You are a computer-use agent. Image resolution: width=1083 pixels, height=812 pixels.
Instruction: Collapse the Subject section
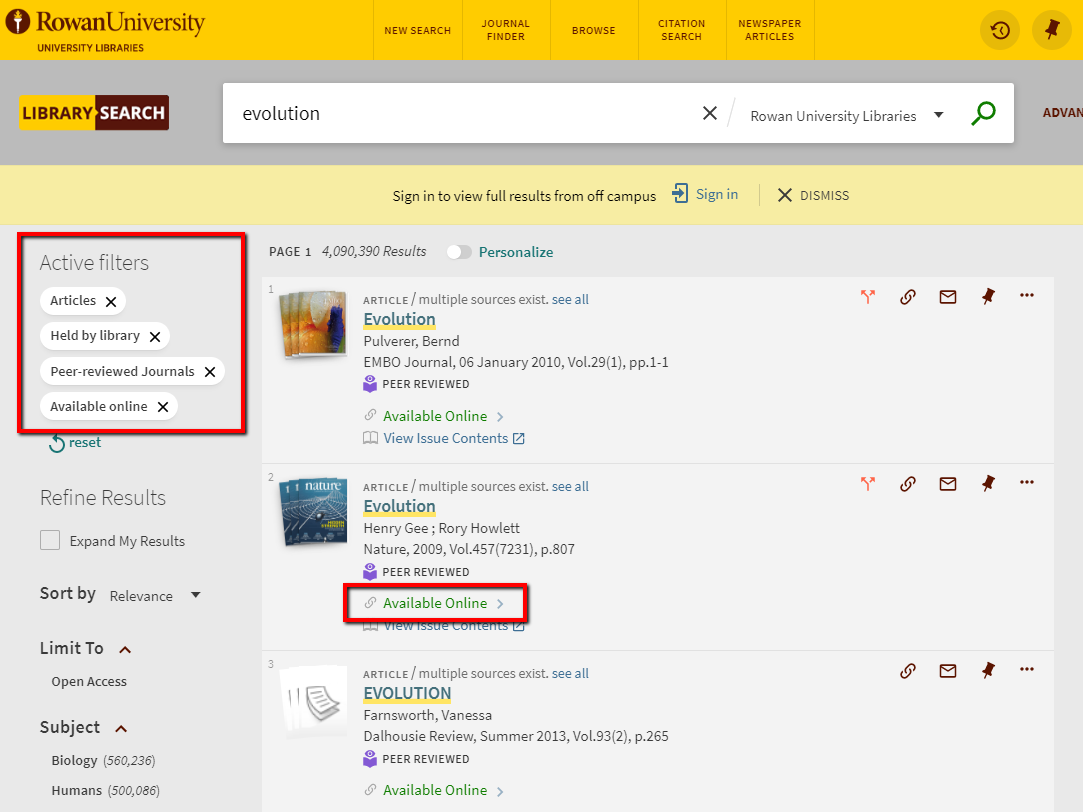[x=121, y=728]
